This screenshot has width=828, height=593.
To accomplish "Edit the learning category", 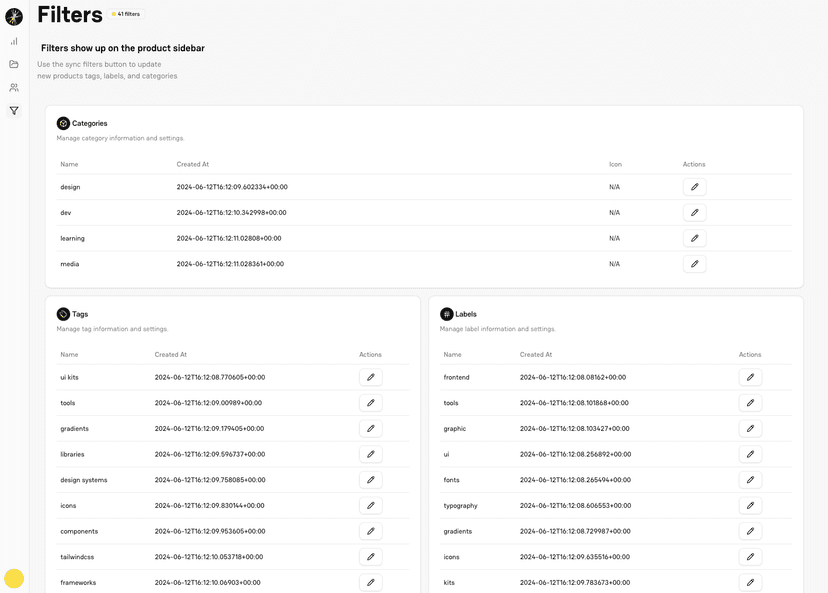I will pos(694,238).
